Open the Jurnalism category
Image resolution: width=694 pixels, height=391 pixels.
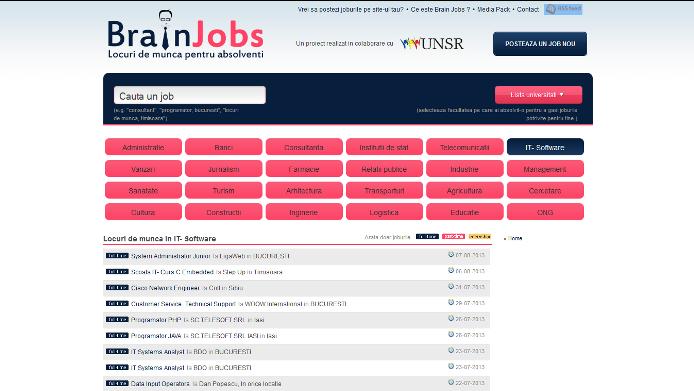(224, 169)
